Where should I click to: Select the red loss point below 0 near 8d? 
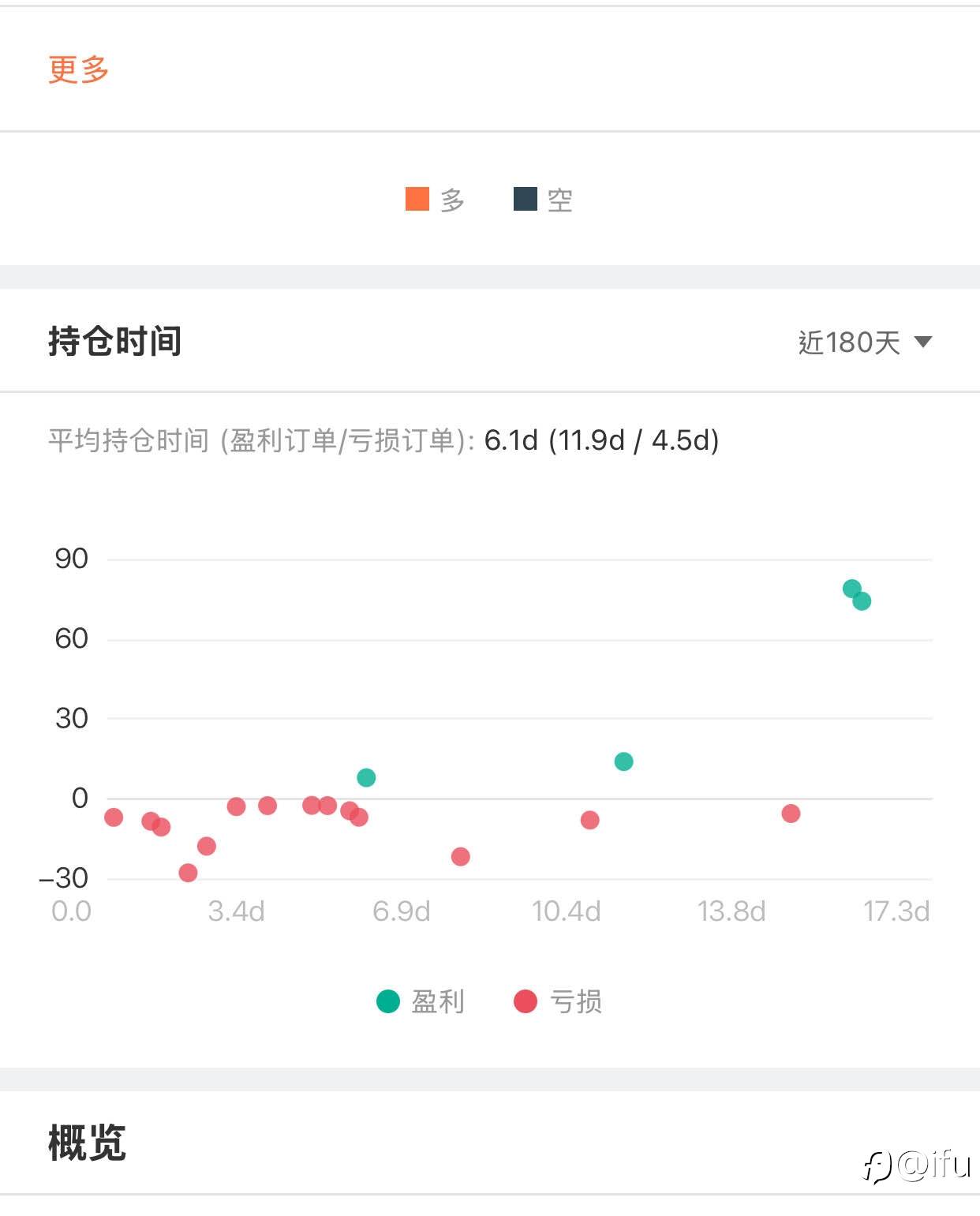pos(461,856)
